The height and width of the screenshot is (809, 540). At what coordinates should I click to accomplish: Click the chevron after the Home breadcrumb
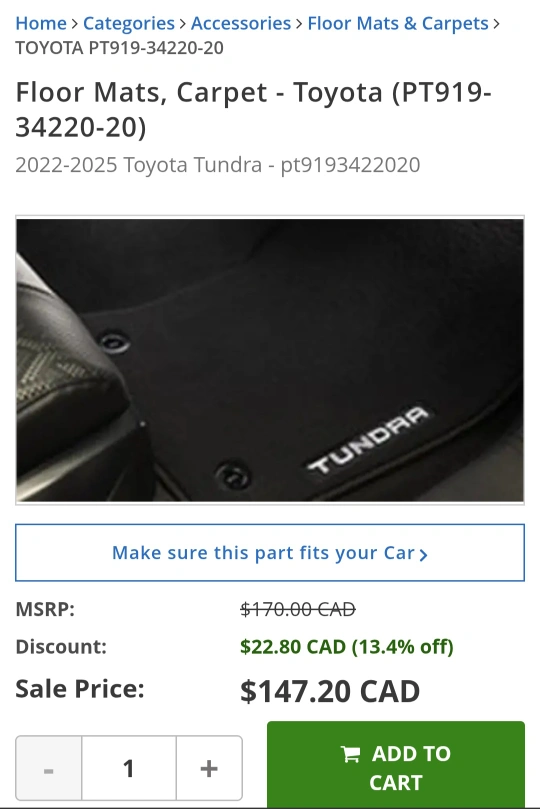point(74,24)
